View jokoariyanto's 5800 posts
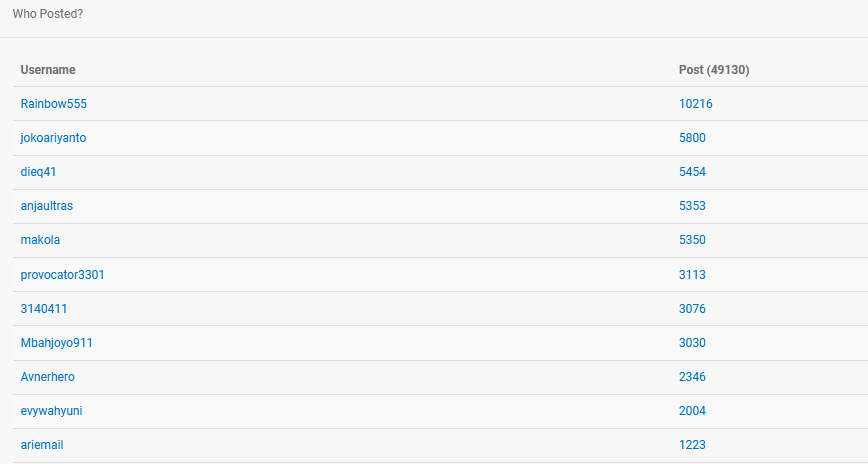868x464 pixels. [x=692, y=138]
